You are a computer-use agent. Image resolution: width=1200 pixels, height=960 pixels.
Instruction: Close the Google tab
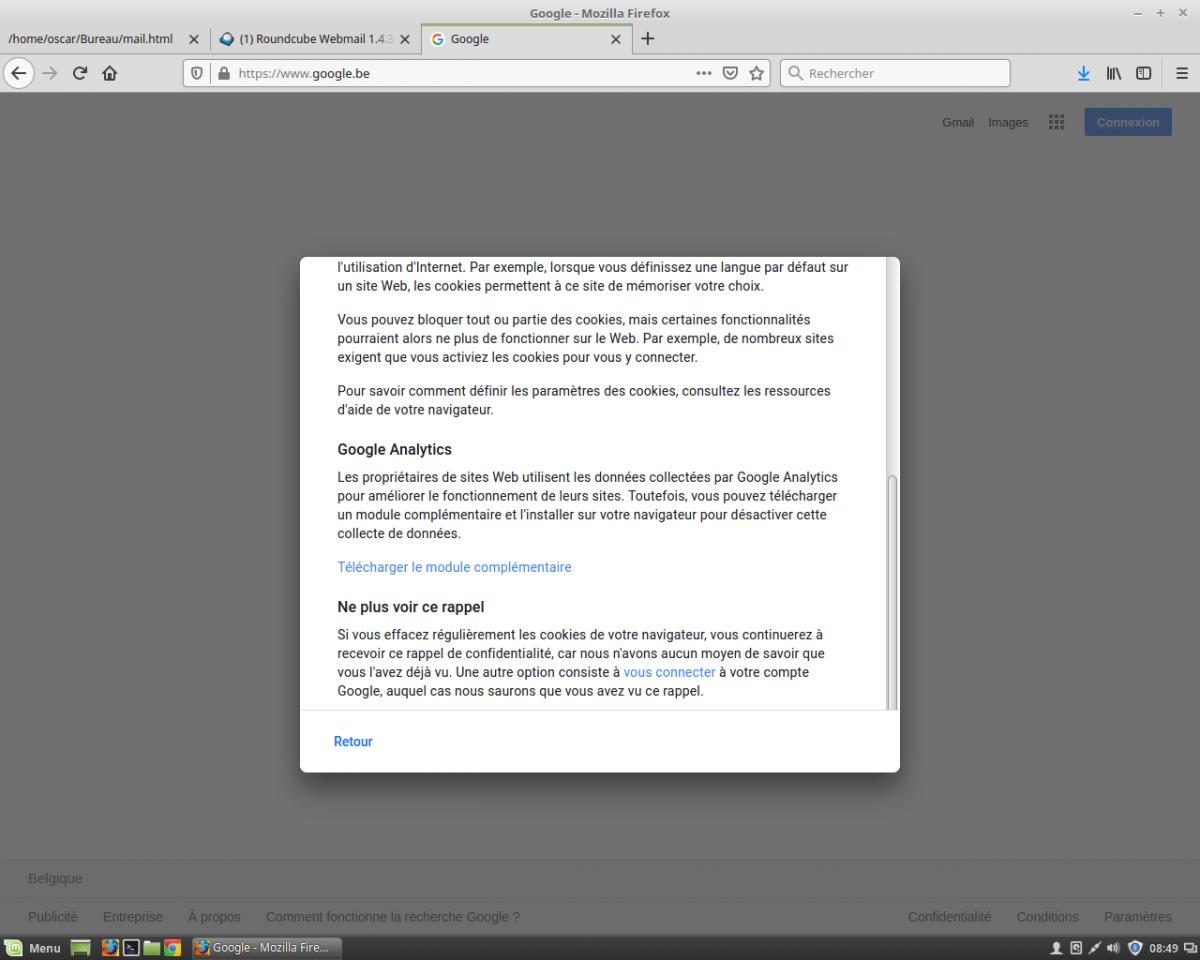(615, 39)
